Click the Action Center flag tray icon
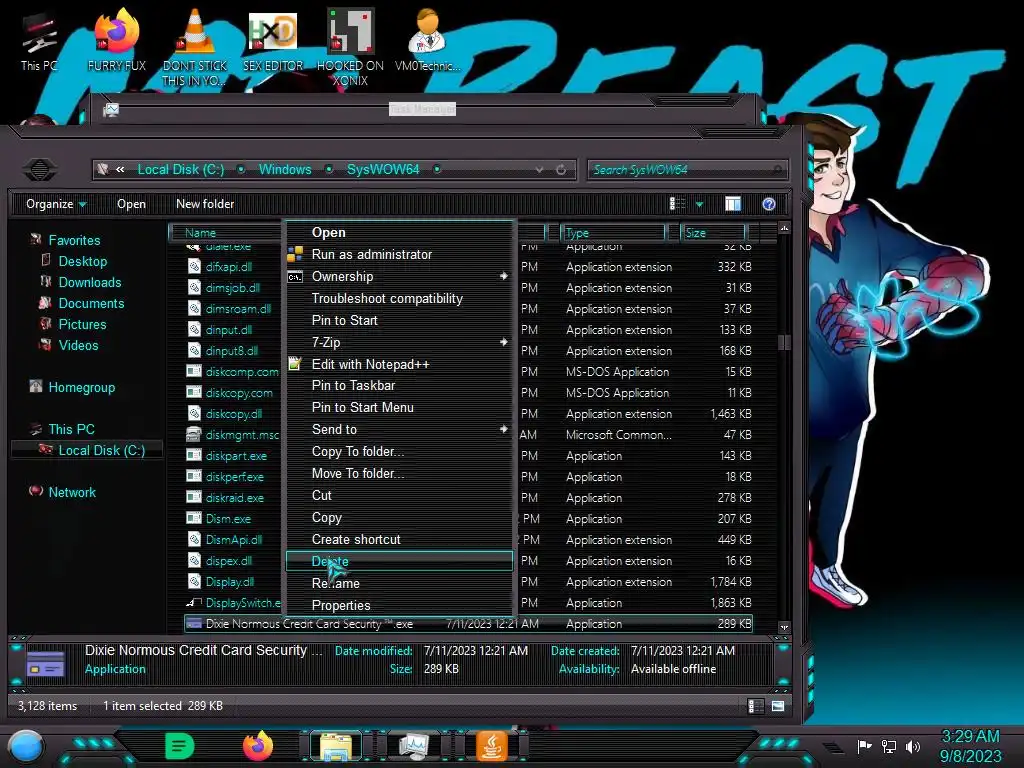The height and width of the screenshot is (768, 1024). tap(864, 746)
